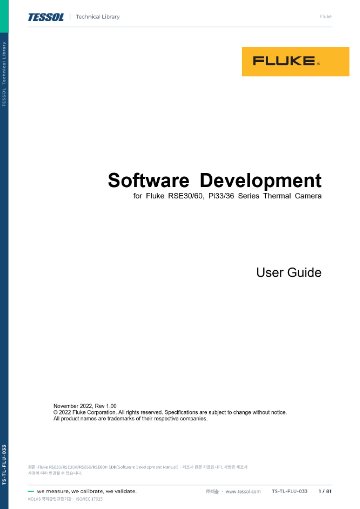Select the 'Technical Library' header text
This screenshot has height=509, width=360.
[x=98, y=17]
